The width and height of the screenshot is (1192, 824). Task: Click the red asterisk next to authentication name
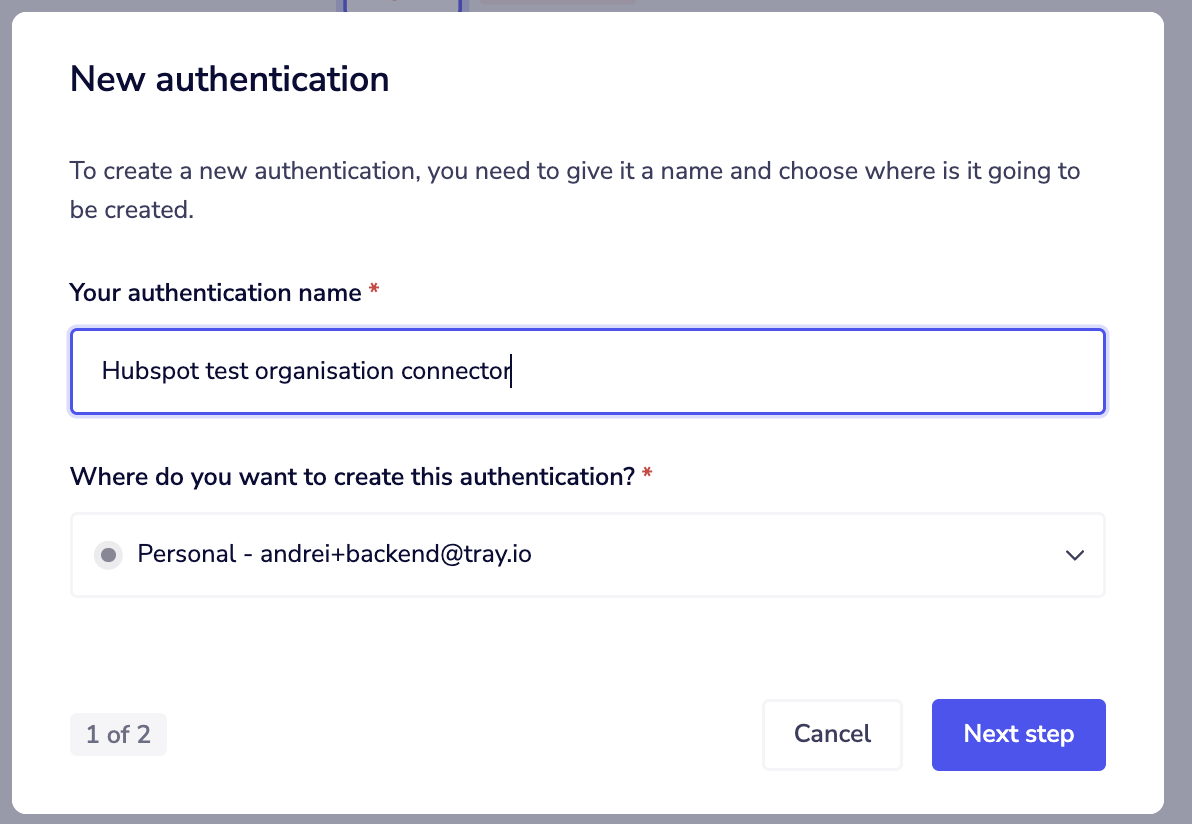373,291
